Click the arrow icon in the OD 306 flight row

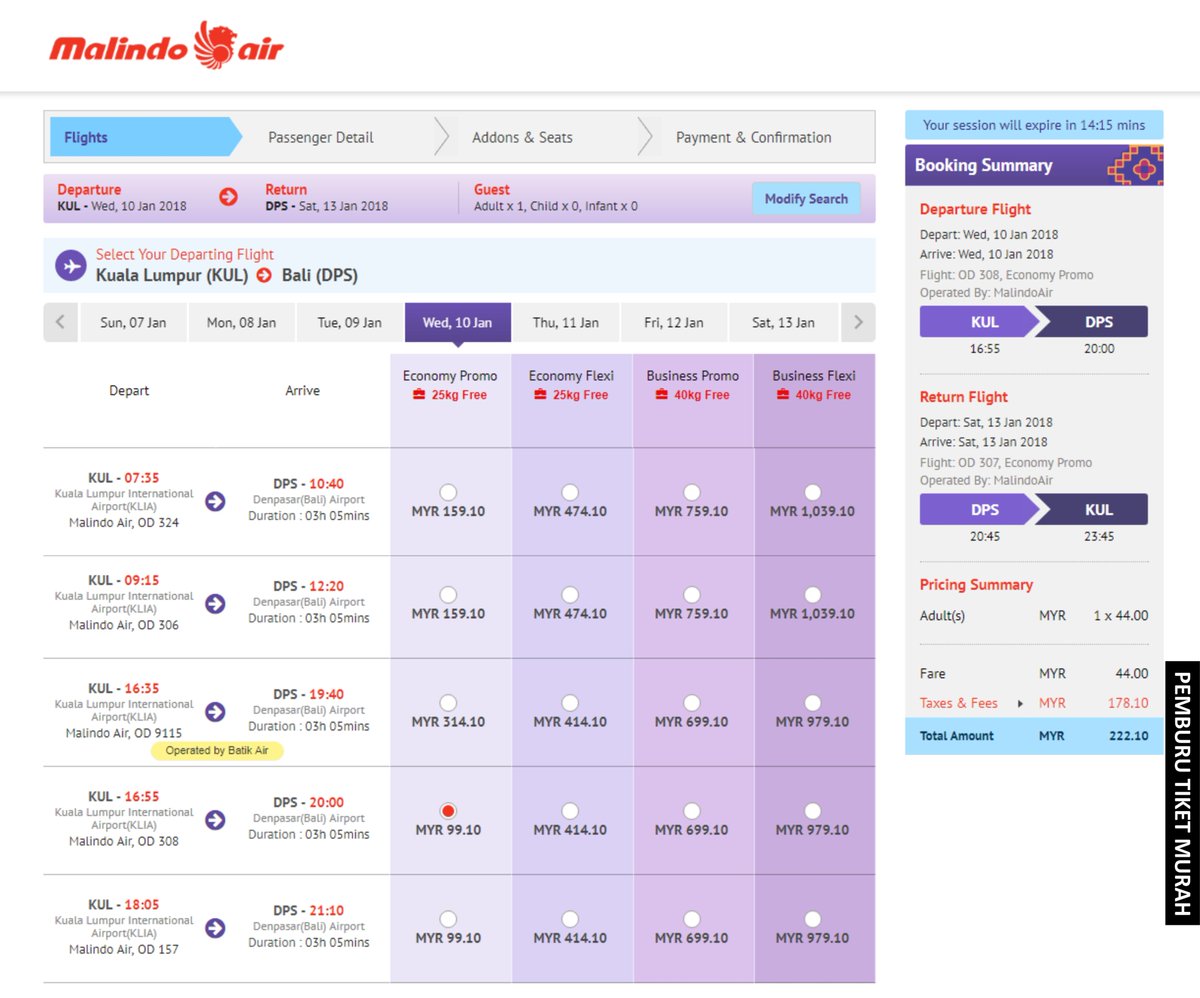(215, 603)
